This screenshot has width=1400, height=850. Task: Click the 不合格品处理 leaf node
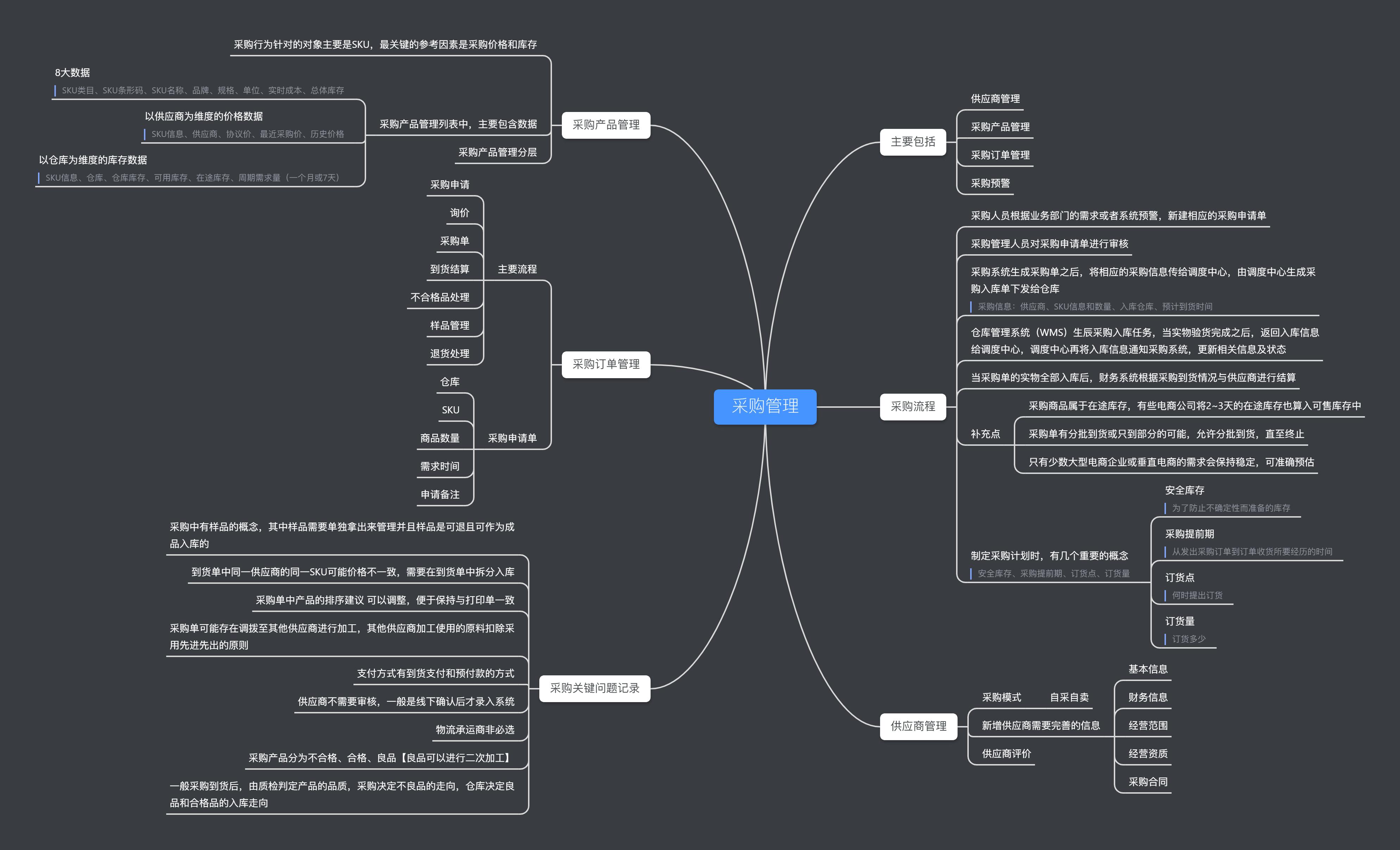click(440, 297)
